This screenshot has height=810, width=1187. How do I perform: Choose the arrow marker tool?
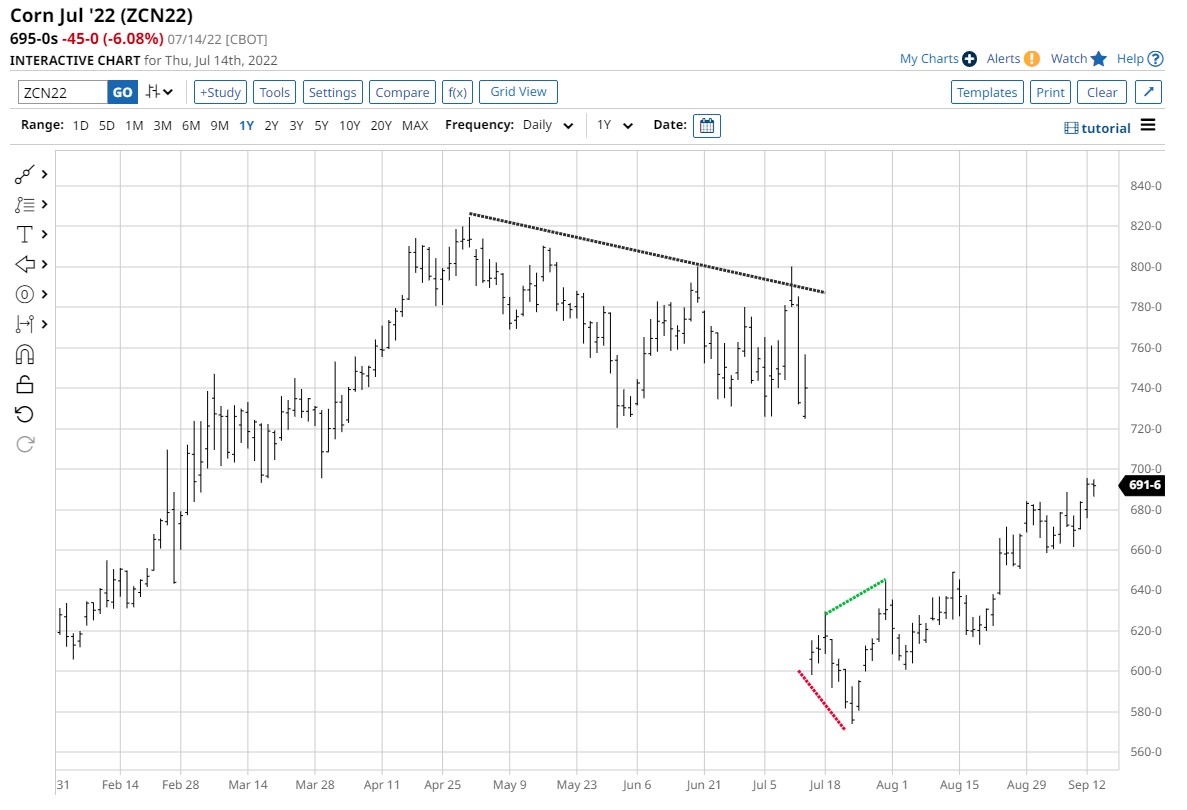[x=24, y=264]
